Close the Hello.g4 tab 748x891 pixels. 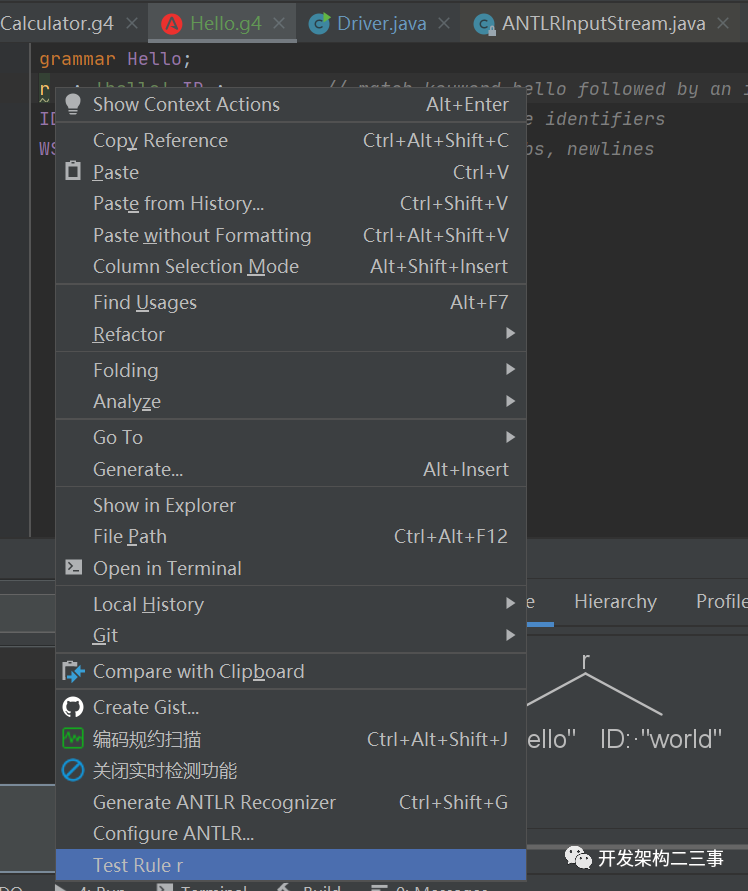(x=279, y=23)
